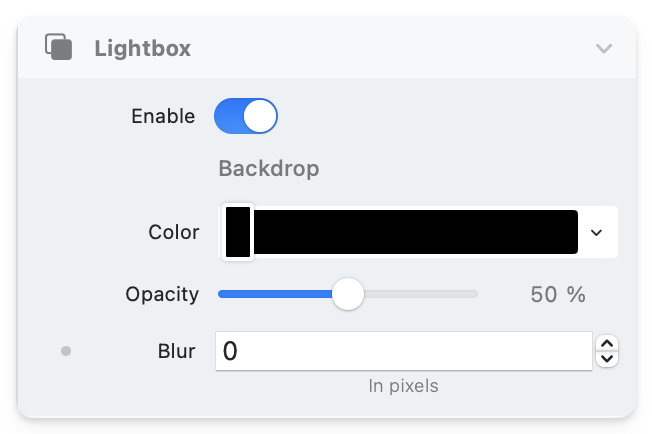Open the small black color well
Image resolution: width=652 pixels, height=434 pixels.
click(238, 232)
